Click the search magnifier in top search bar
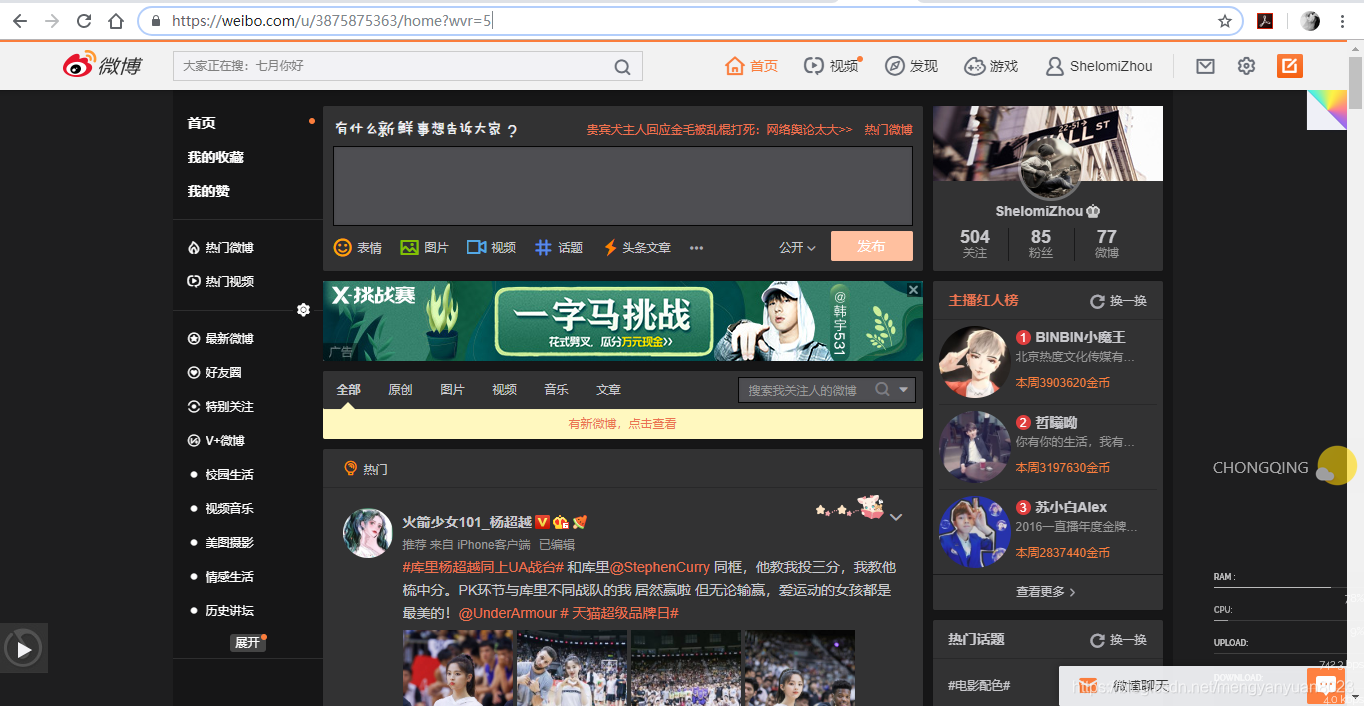Screen dimensions: 1364x706 tap(622, 67)
